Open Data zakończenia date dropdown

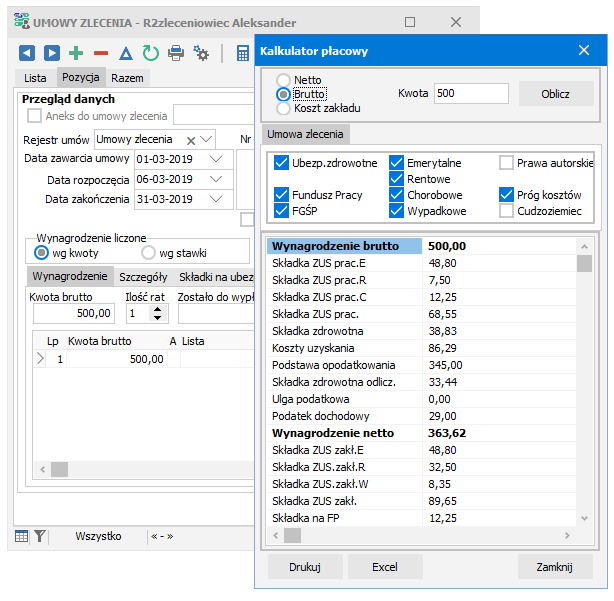(x=216, y=199)
